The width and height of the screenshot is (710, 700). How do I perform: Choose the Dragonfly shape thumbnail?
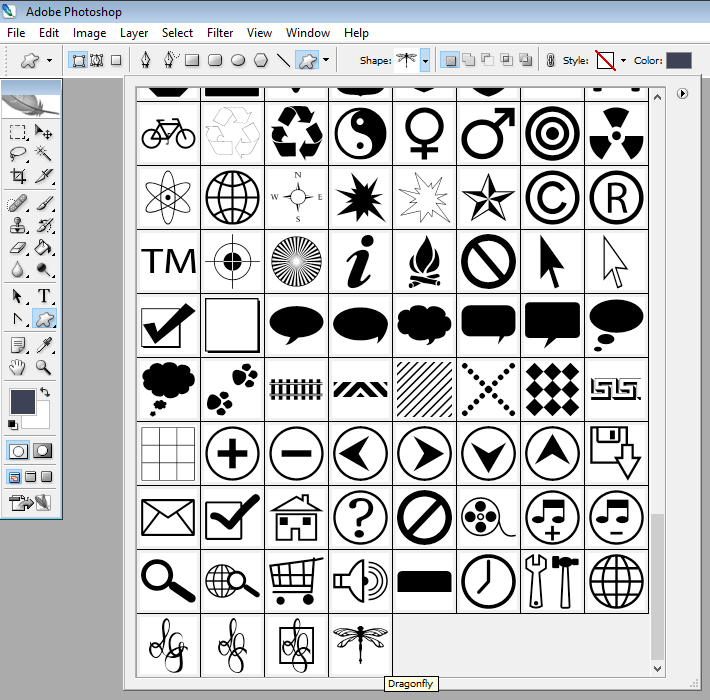click(x=360, y=645)
